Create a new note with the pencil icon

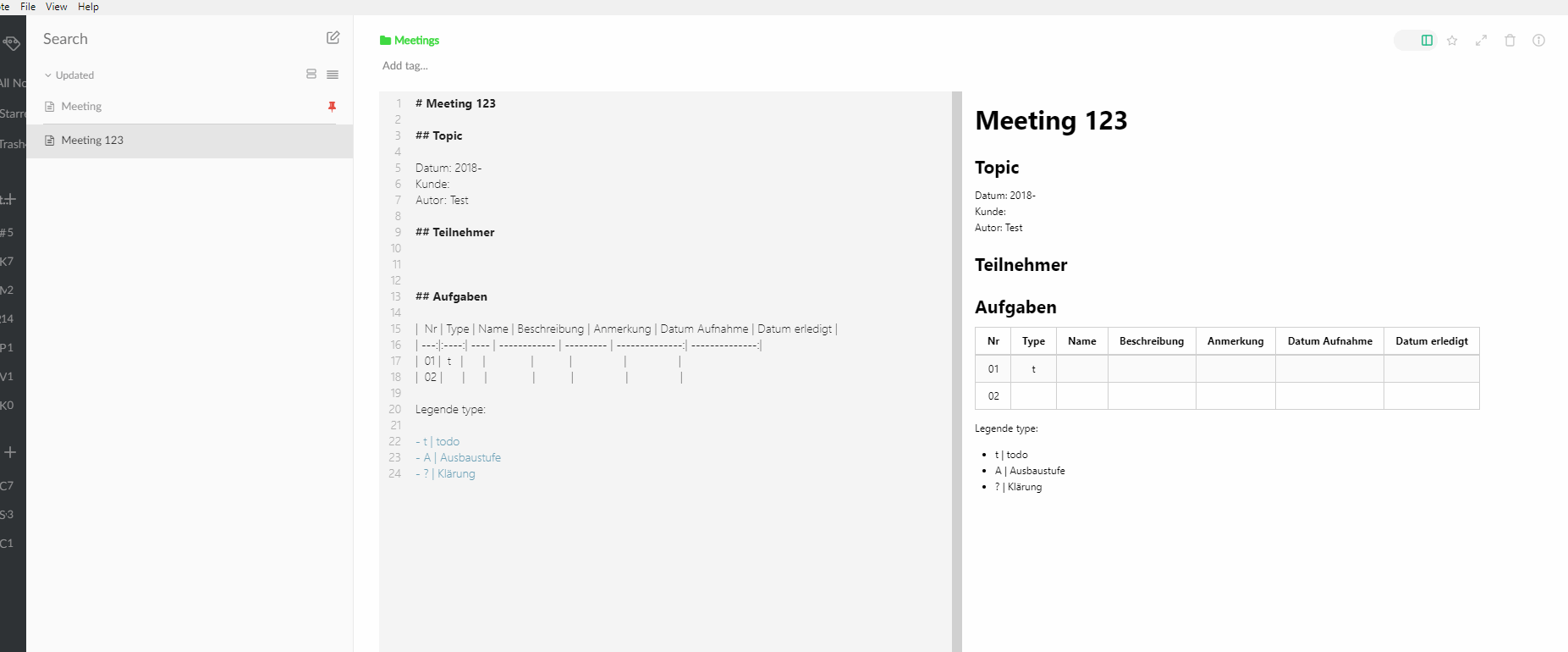(x=333, y=37)
